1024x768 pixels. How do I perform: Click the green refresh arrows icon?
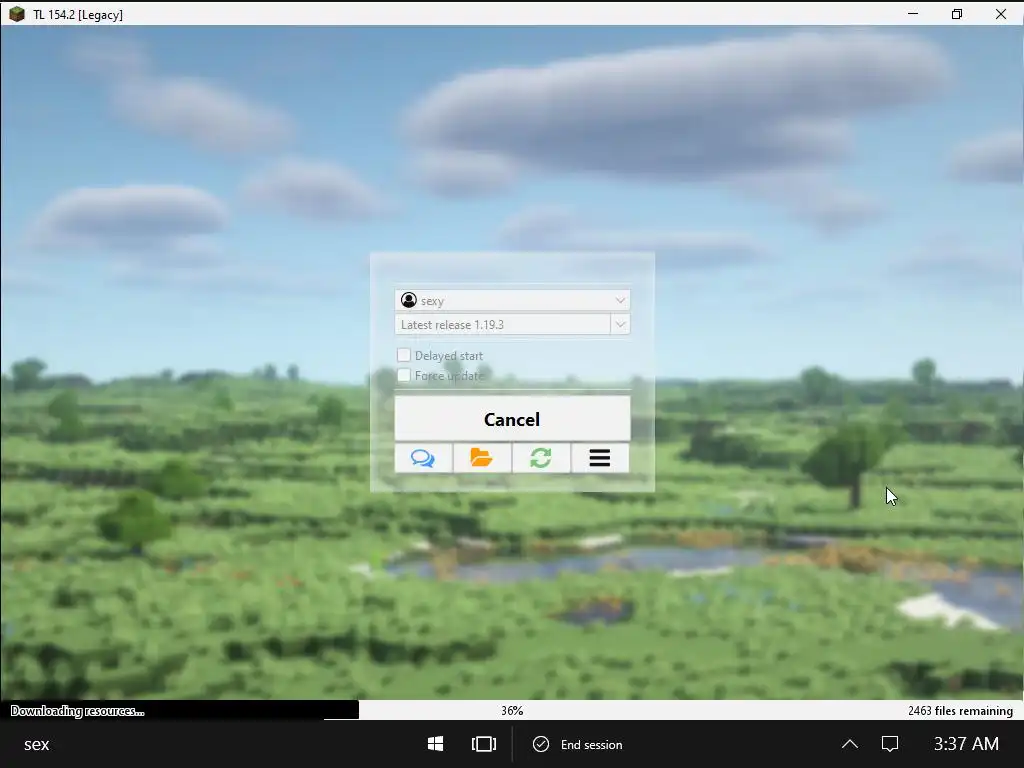pos(540,458)
